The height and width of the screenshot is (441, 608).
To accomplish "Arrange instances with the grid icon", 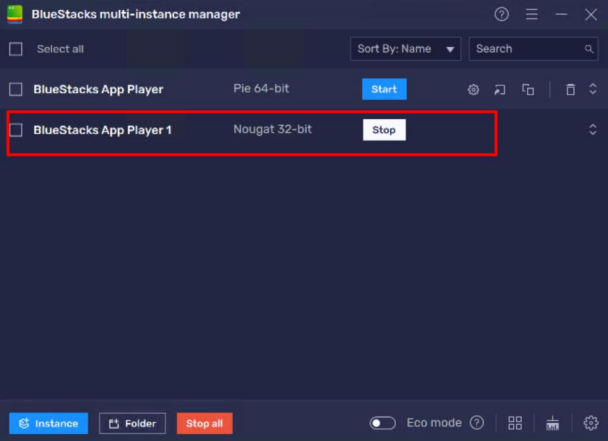I will 515,423.
